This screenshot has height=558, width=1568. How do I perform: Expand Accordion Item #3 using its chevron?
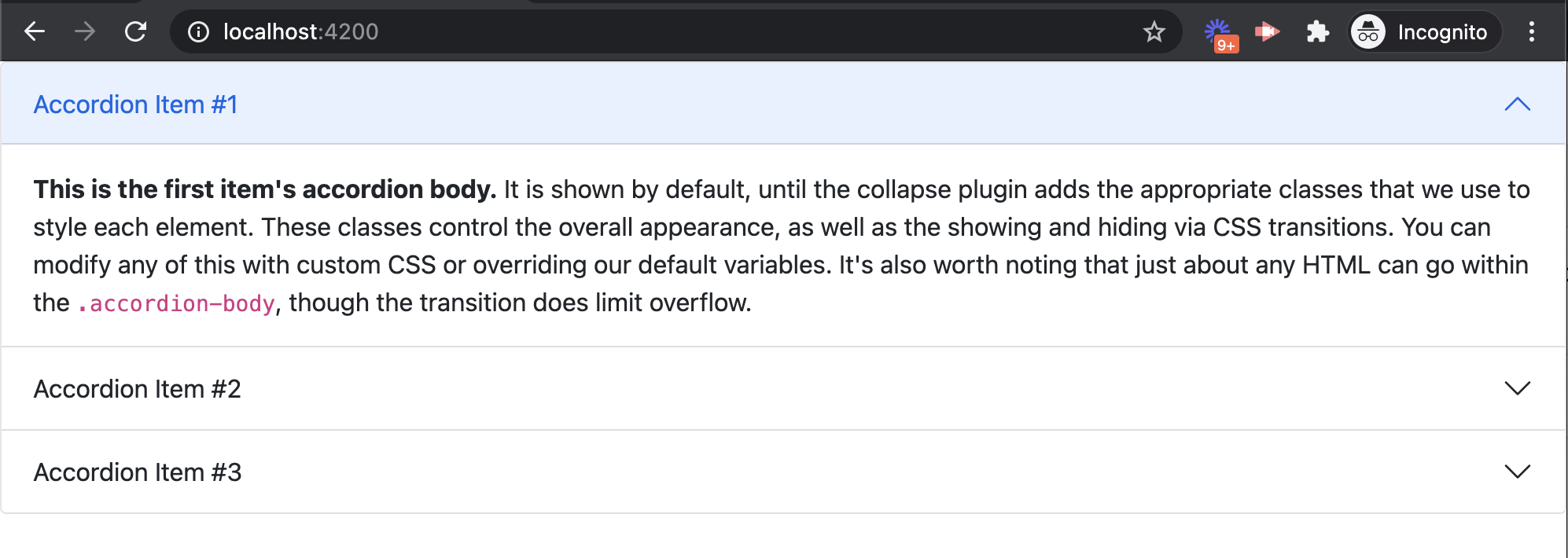[1517, 472]
